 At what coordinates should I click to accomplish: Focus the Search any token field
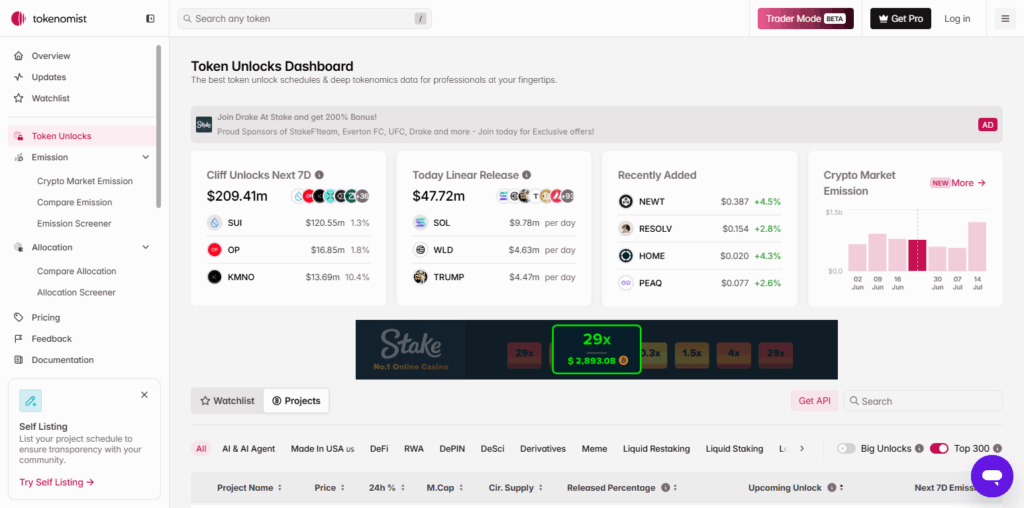(x=304, y=19)
